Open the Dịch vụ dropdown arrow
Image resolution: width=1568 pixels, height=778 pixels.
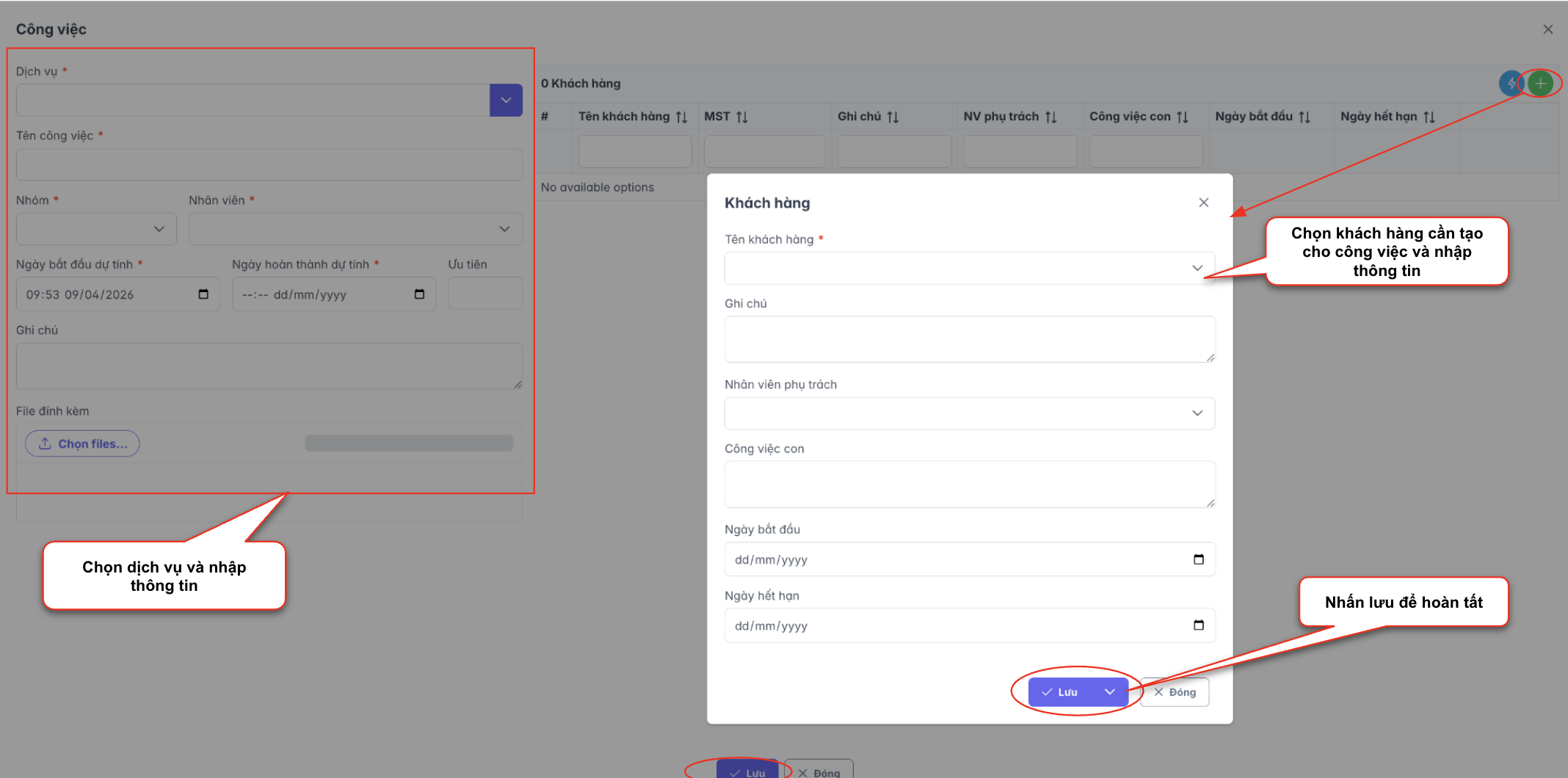[506, 101]
